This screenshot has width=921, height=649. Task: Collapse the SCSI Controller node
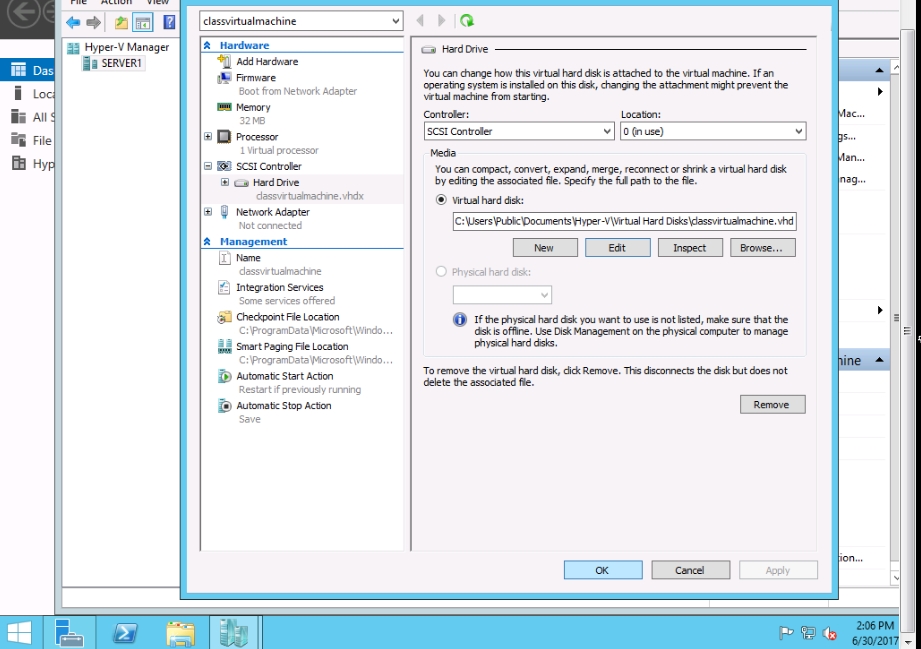click(x=208, y=167)
